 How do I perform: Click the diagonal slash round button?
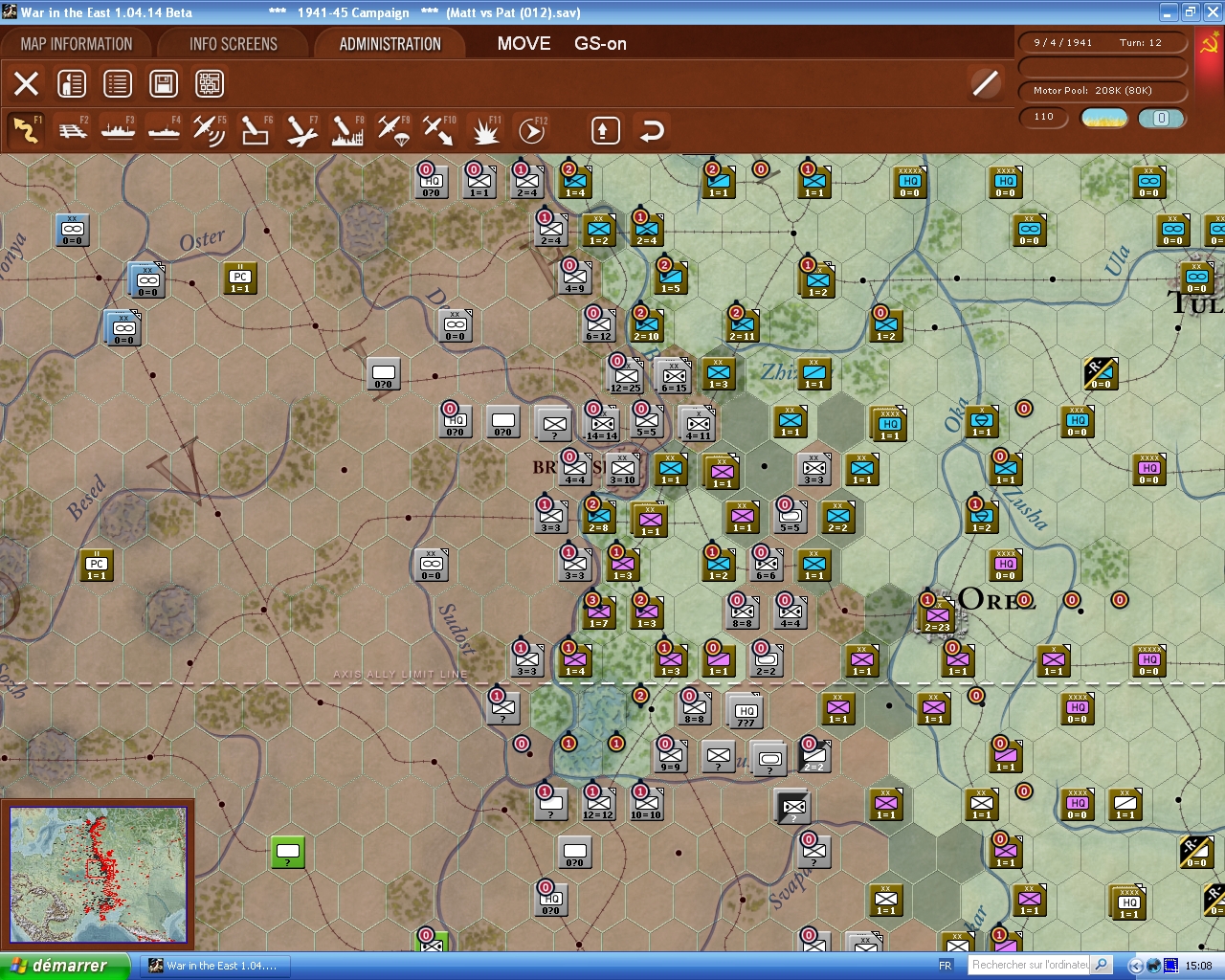pyautogui.click(x=985, y=83)
